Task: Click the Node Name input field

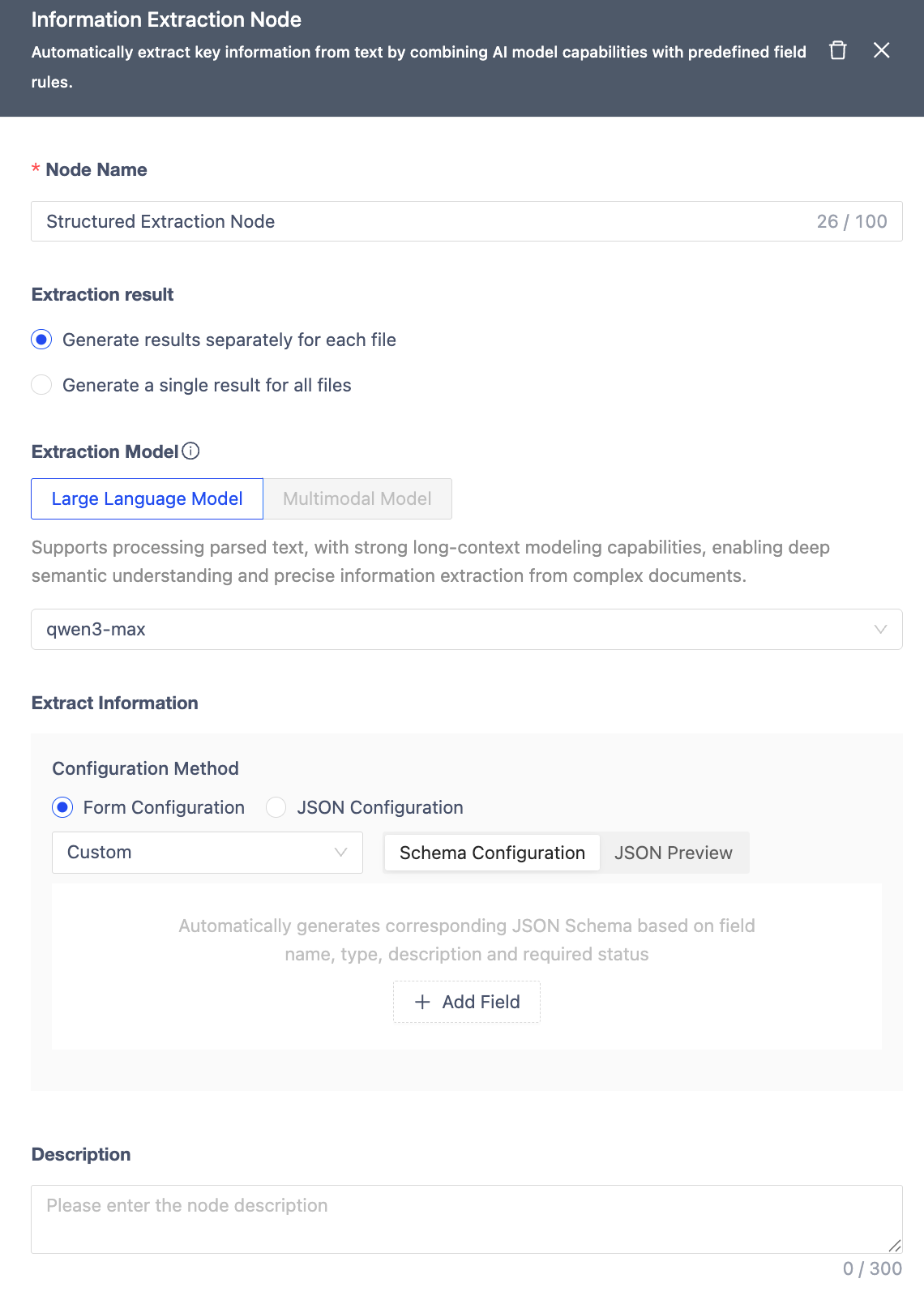Action: coord(421,221)
